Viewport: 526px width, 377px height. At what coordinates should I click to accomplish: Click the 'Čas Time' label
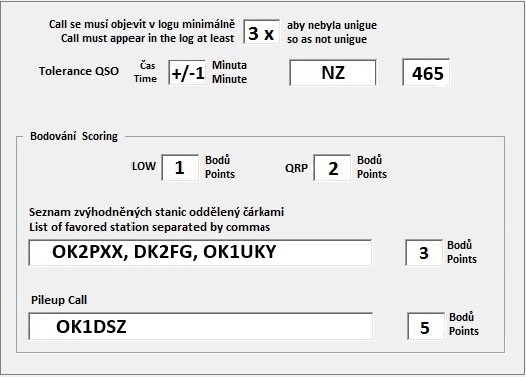pos(145,72)
